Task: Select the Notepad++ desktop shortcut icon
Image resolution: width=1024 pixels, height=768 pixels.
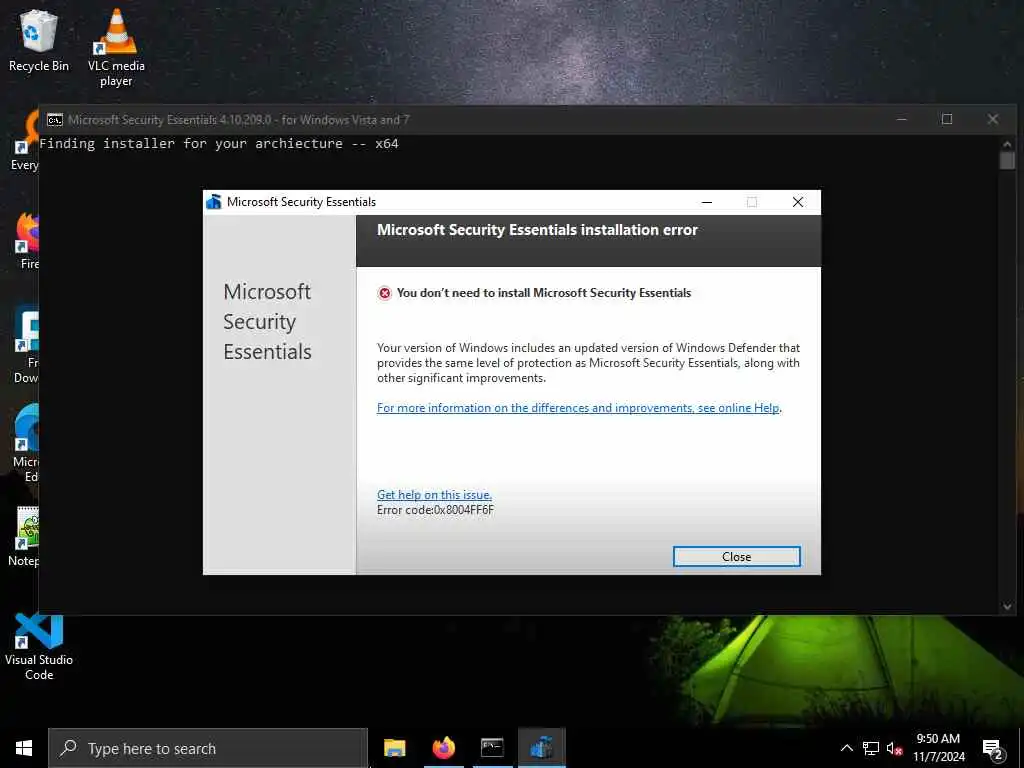Action: [24, 536]
